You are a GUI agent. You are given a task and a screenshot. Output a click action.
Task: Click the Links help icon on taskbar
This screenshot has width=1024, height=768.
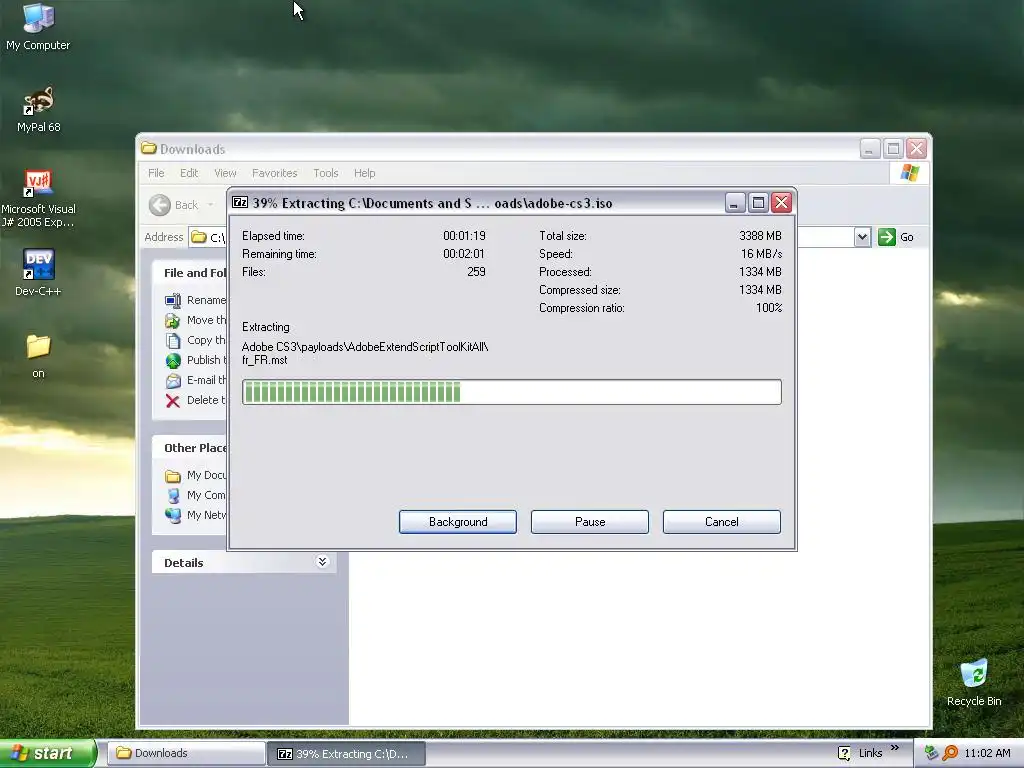coord(844,754)
